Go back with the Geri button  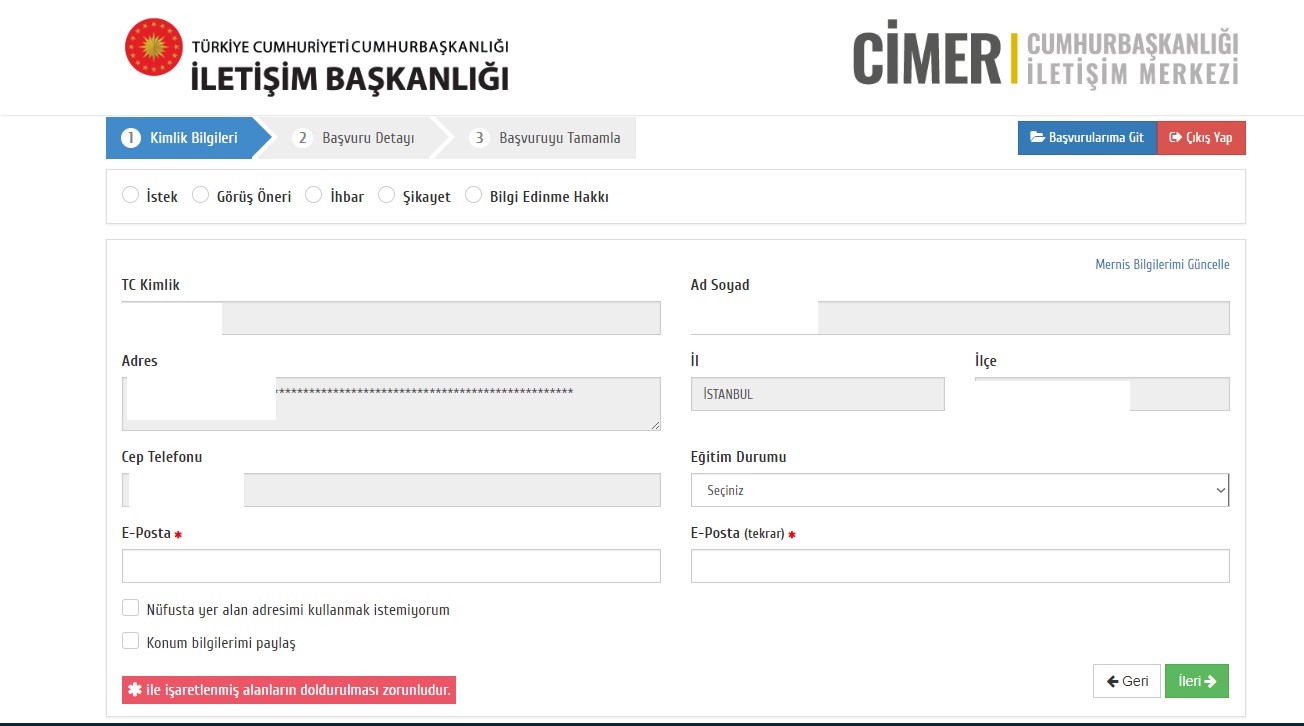pyautogui.click(x=1127, y=681)
